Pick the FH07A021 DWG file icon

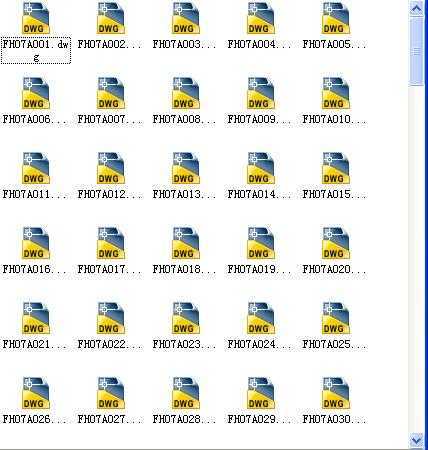point(36,318)
